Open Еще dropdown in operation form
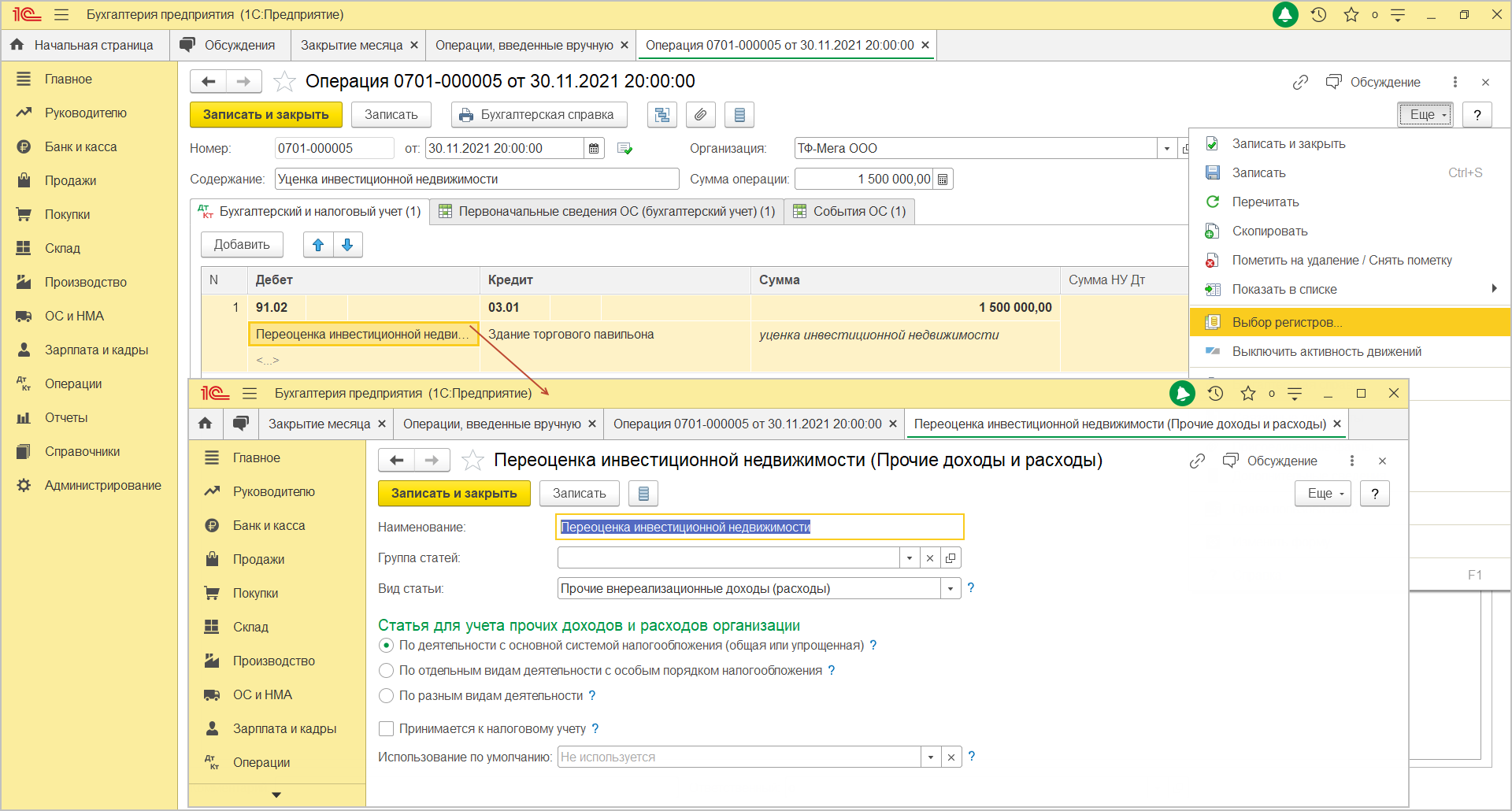The height and width of the screenshot is (811, 1512). click(1426, 115)
